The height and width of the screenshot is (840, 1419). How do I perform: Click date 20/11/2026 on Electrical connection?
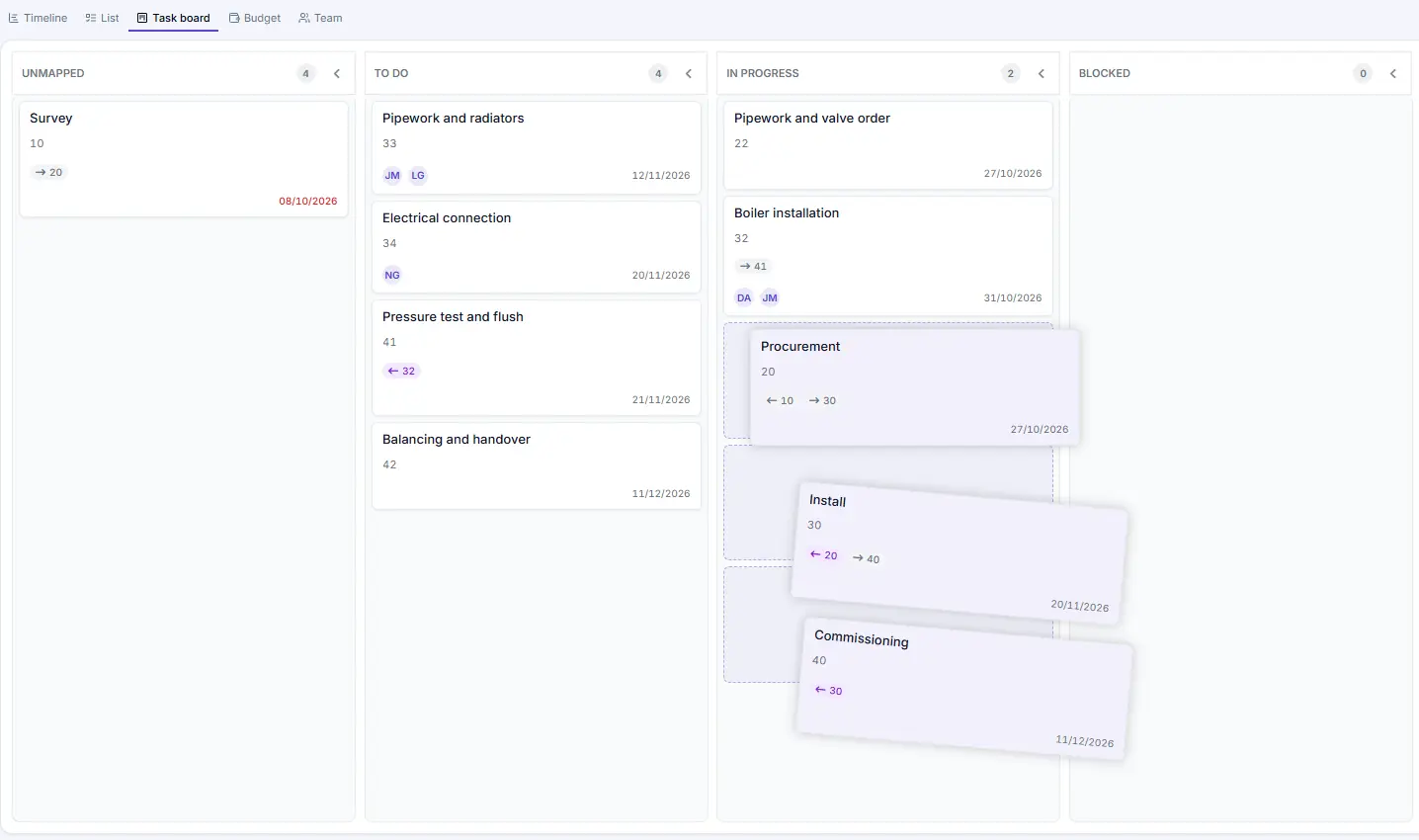[x=661, y=275]
